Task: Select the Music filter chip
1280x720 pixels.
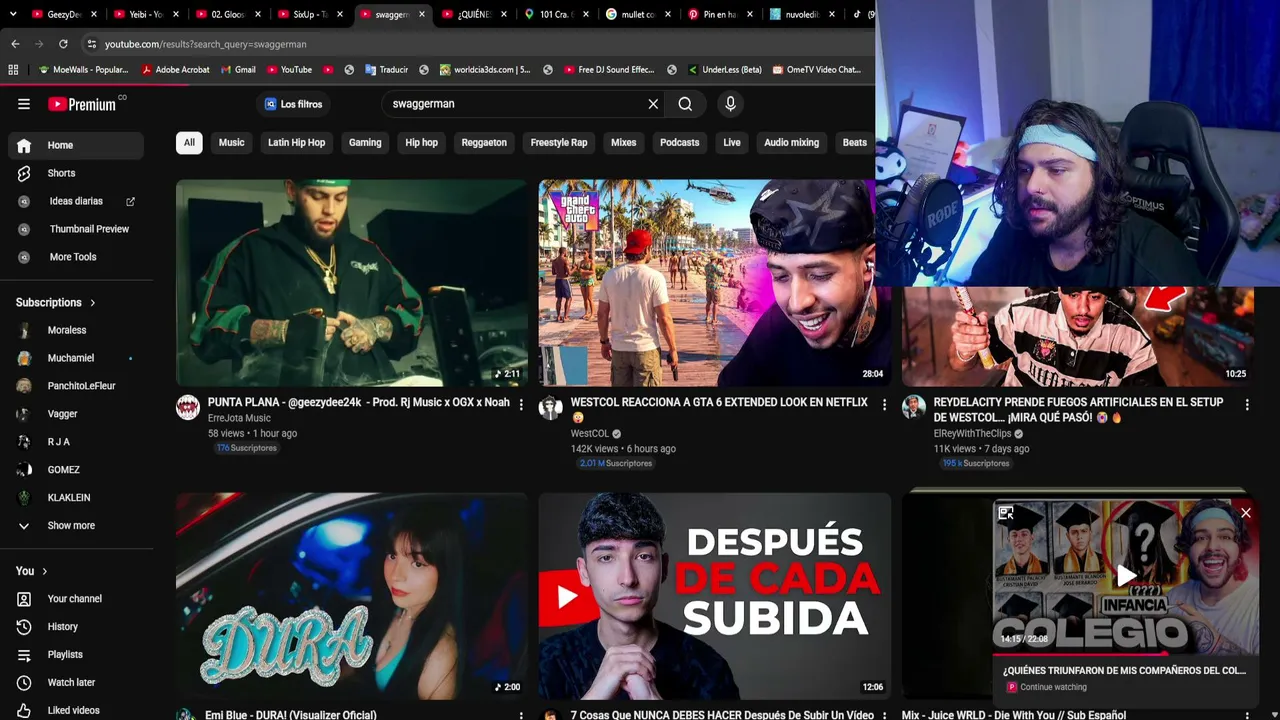Action: (x=232, y=142)
